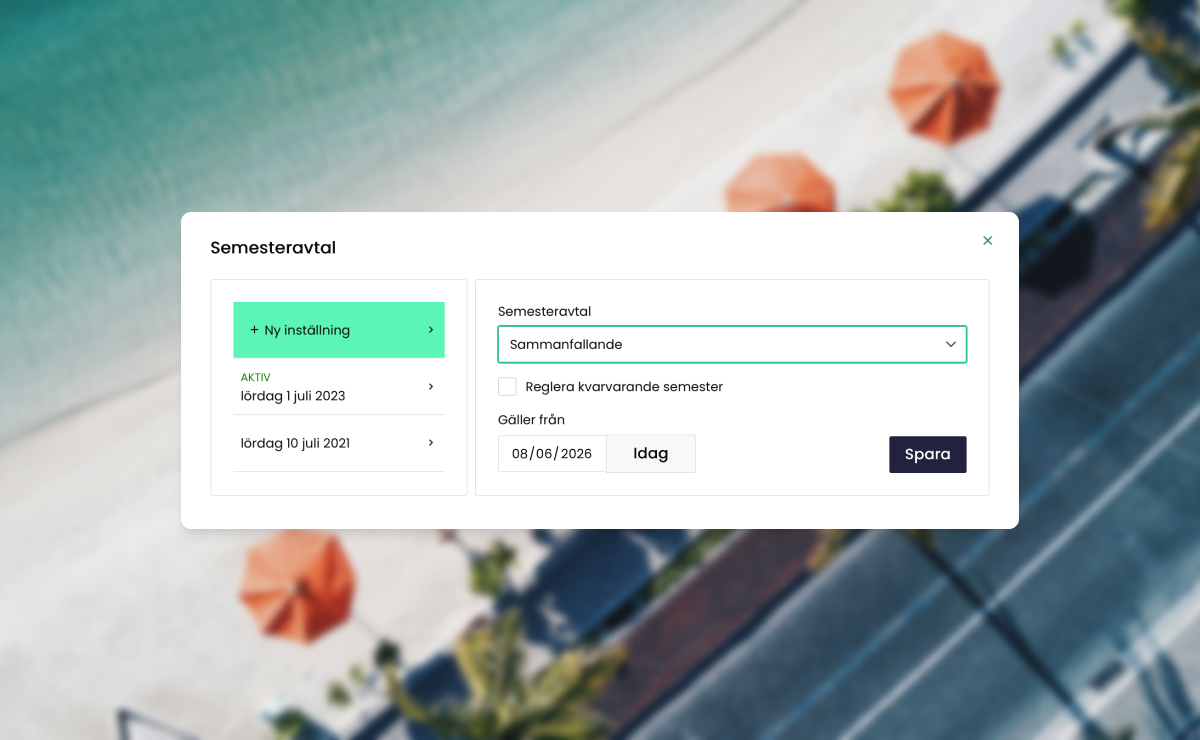Image resolution: width=1200 pixels, height=740 pixels.
Task: Click the Semesteravtal dialog title
Action: click(x=273, y=248)
